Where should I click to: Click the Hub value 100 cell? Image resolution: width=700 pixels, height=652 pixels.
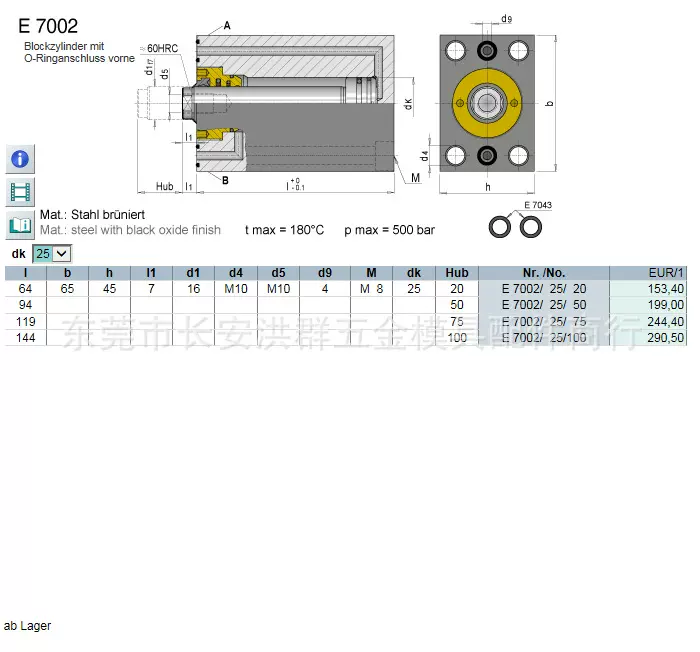click(458, 338)
